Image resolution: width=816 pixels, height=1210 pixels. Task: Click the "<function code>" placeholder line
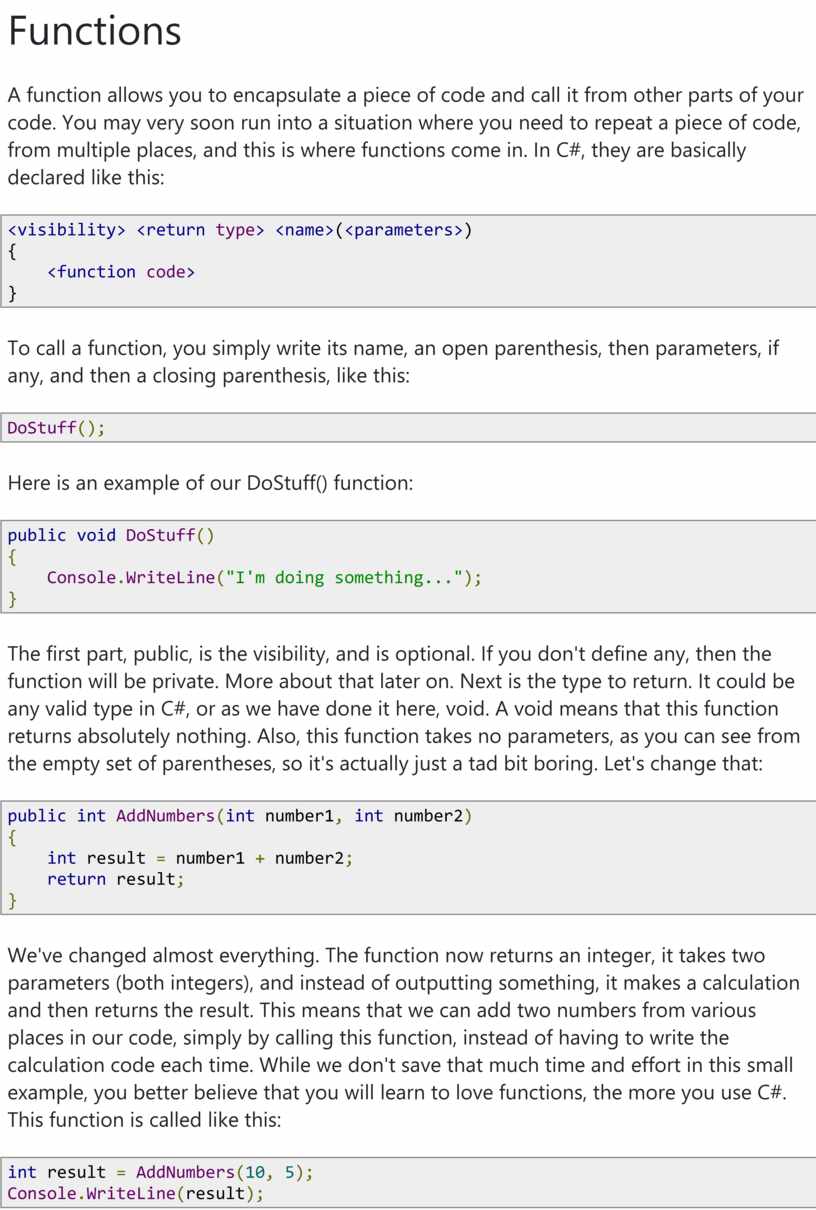[x=120, y=272]
